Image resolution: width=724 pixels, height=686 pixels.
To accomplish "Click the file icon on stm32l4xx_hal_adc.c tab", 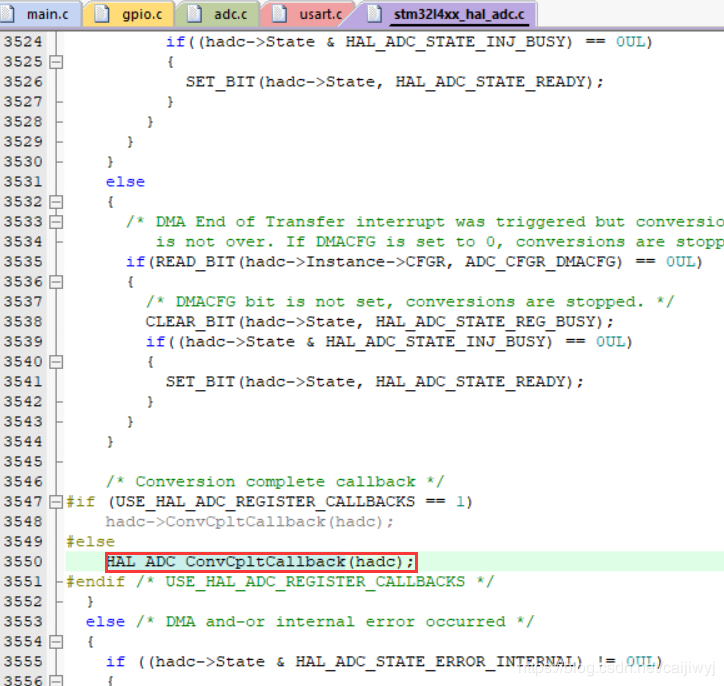I will (374, 14).
